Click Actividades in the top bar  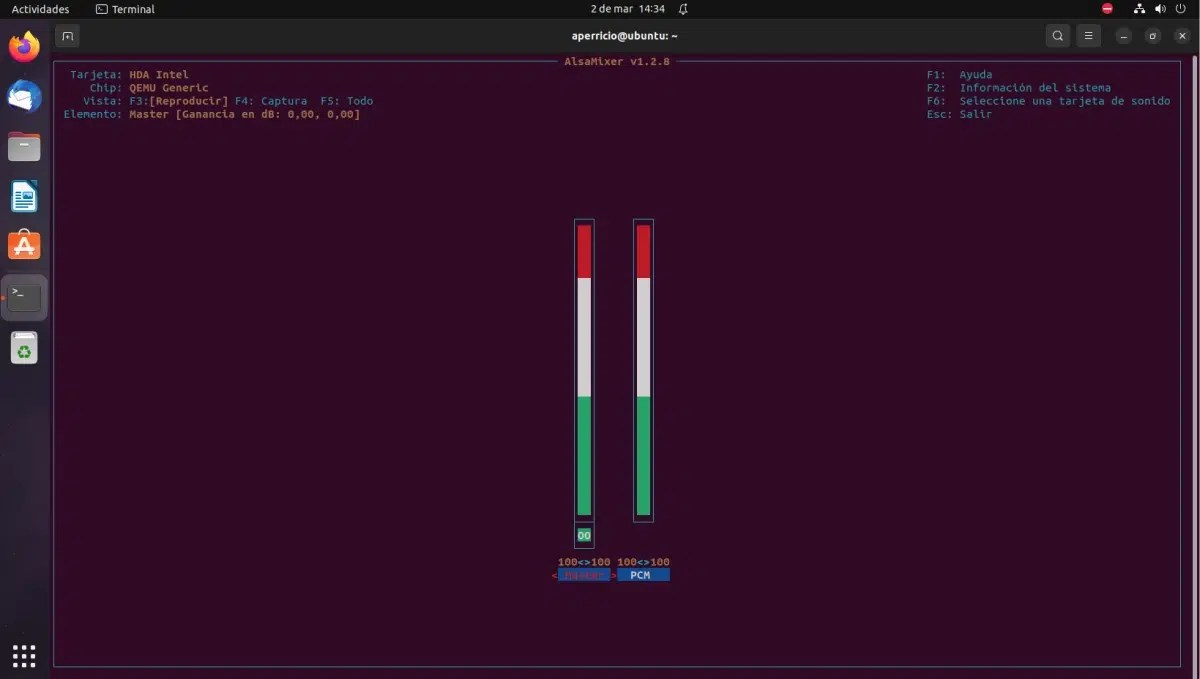(x=40, y=8)
